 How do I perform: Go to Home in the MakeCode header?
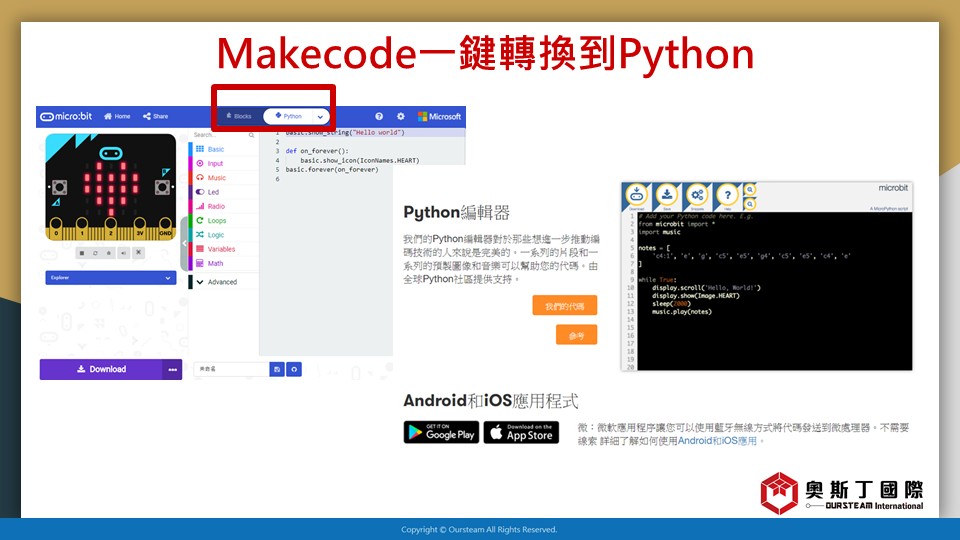(x=117, y=116)
